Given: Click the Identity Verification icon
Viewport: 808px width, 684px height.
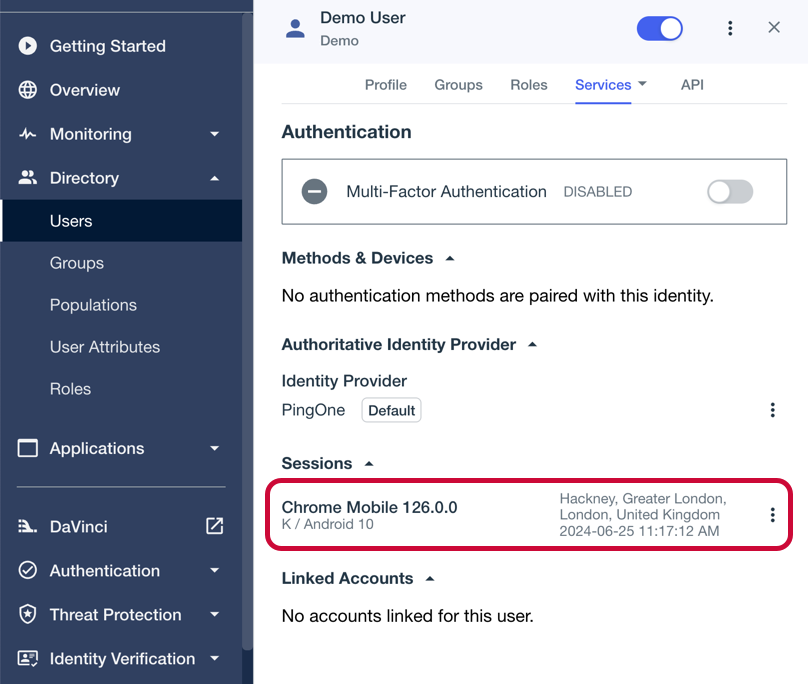Looking at the screenshot, I should coord(28,659).
